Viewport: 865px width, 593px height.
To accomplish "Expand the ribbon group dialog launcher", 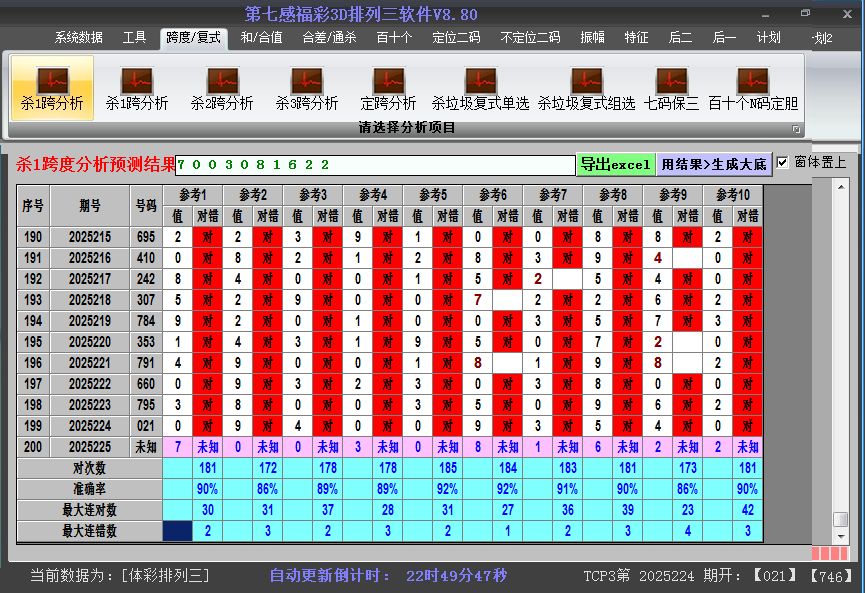I will tap(797, 129).
